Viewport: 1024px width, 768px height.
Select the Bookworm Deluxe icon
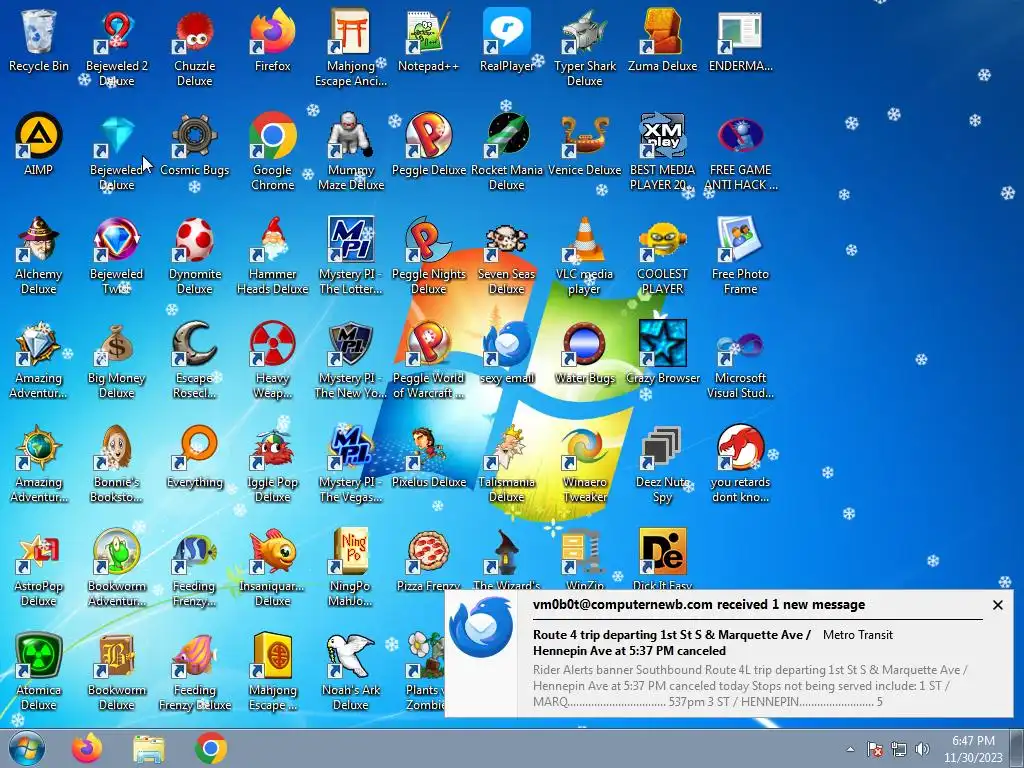click(x=117, y=672)
